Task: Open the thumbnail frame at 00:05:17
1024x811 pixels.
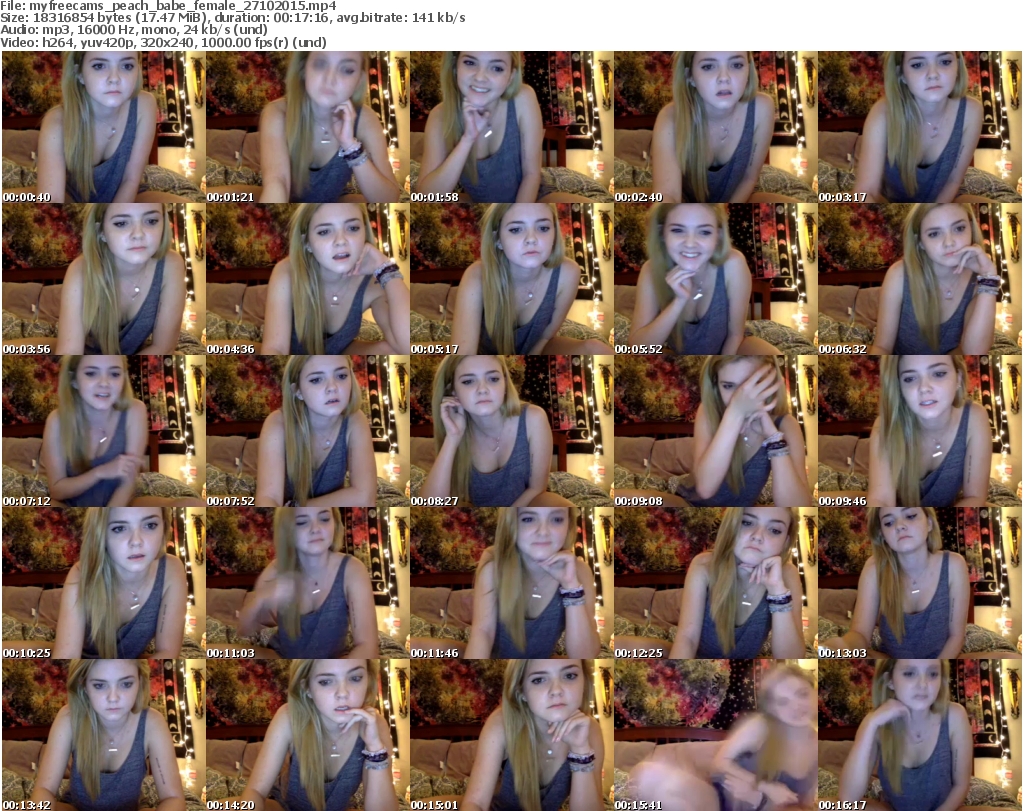Action: click(511, 279)
